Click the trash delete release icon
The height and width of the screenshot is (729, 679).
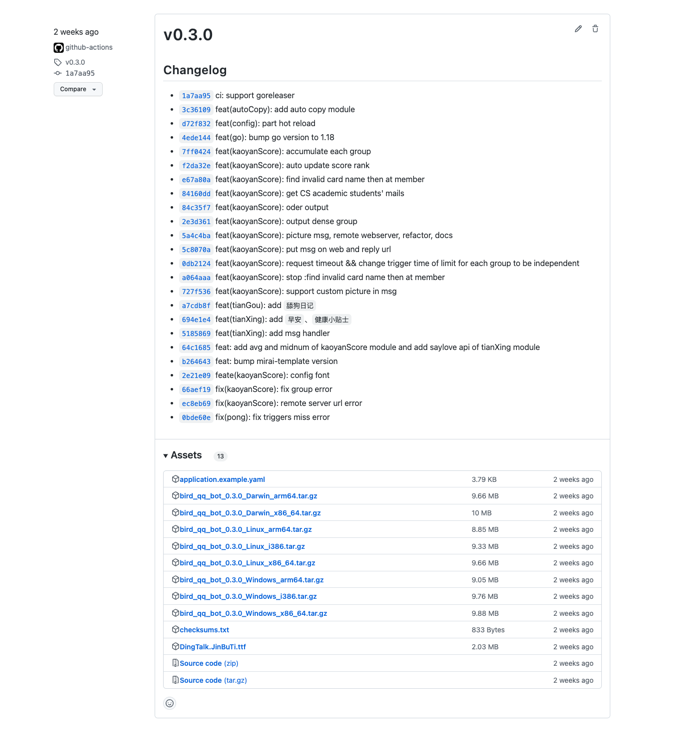coord(595,29)
